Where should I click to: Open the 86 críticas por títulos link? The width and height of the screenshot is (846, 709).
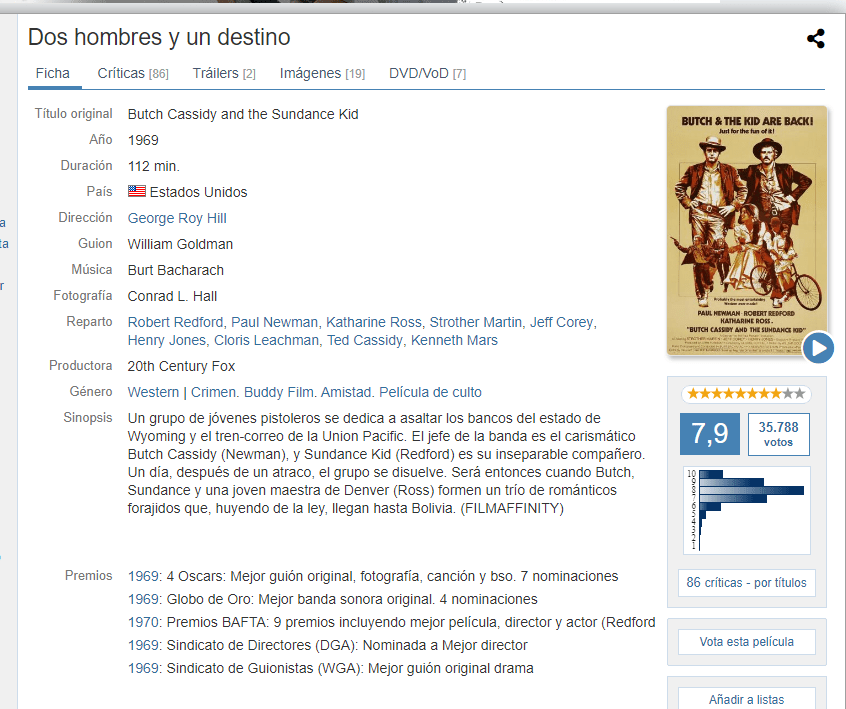[x=746, y=582]
